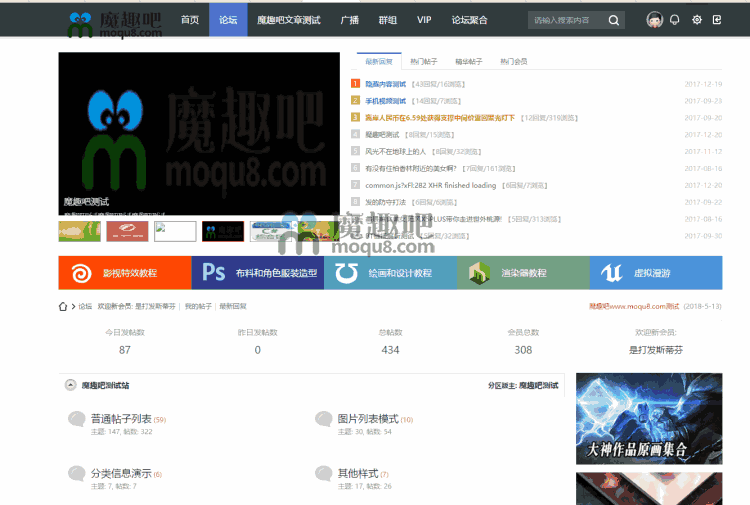This screenshot has height=505, width=750.
Task: Click the cube icon on 渲染器教程 banner
Action: tap(479, 273)
